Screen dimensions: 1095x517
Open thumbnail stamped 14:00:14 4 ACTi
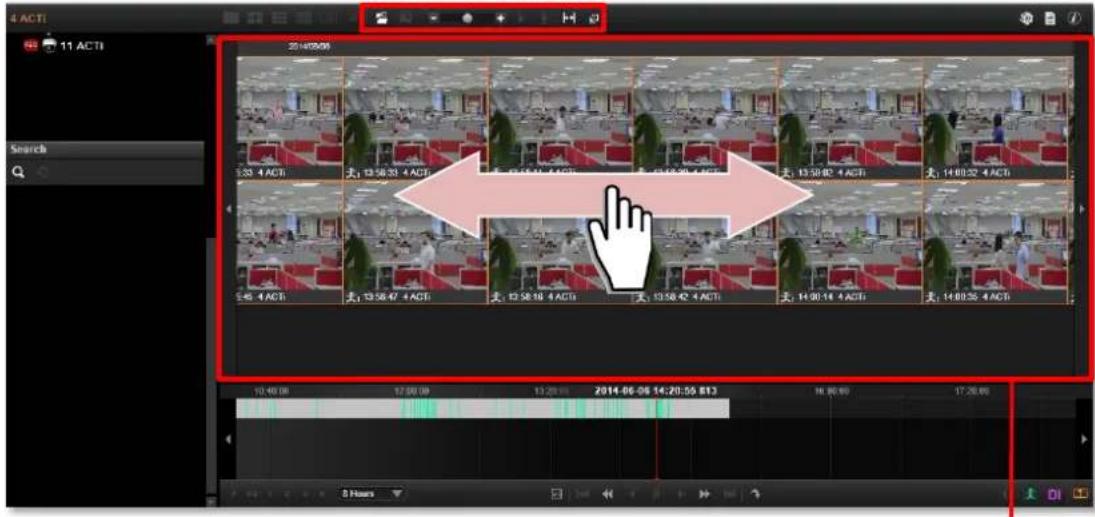pos(850,242)
